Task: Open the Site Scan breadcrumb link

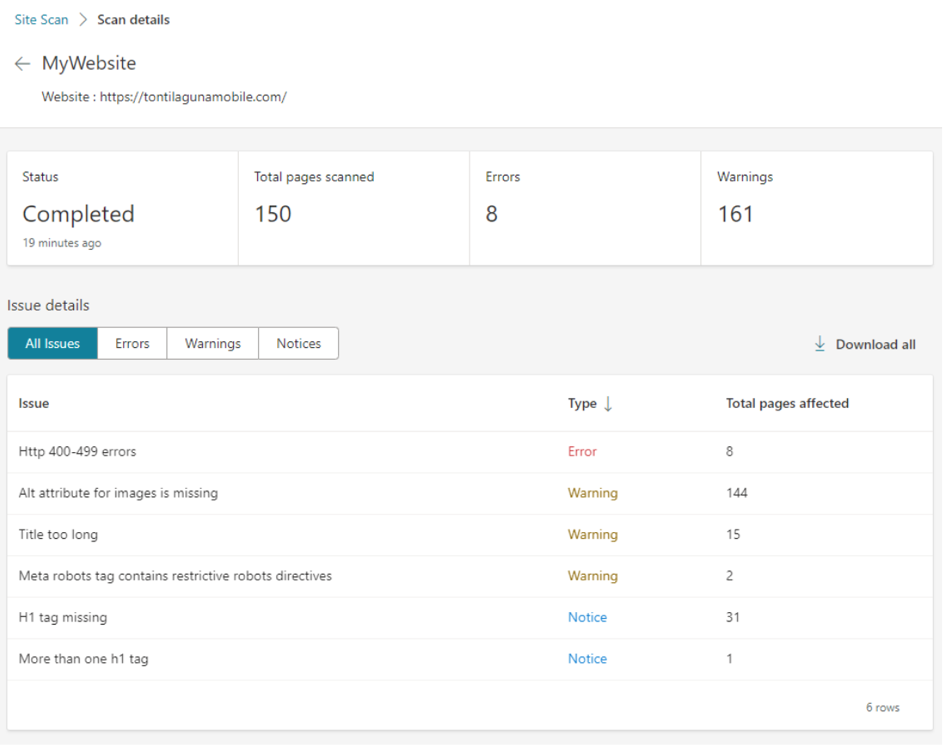Action: (41, 20)
